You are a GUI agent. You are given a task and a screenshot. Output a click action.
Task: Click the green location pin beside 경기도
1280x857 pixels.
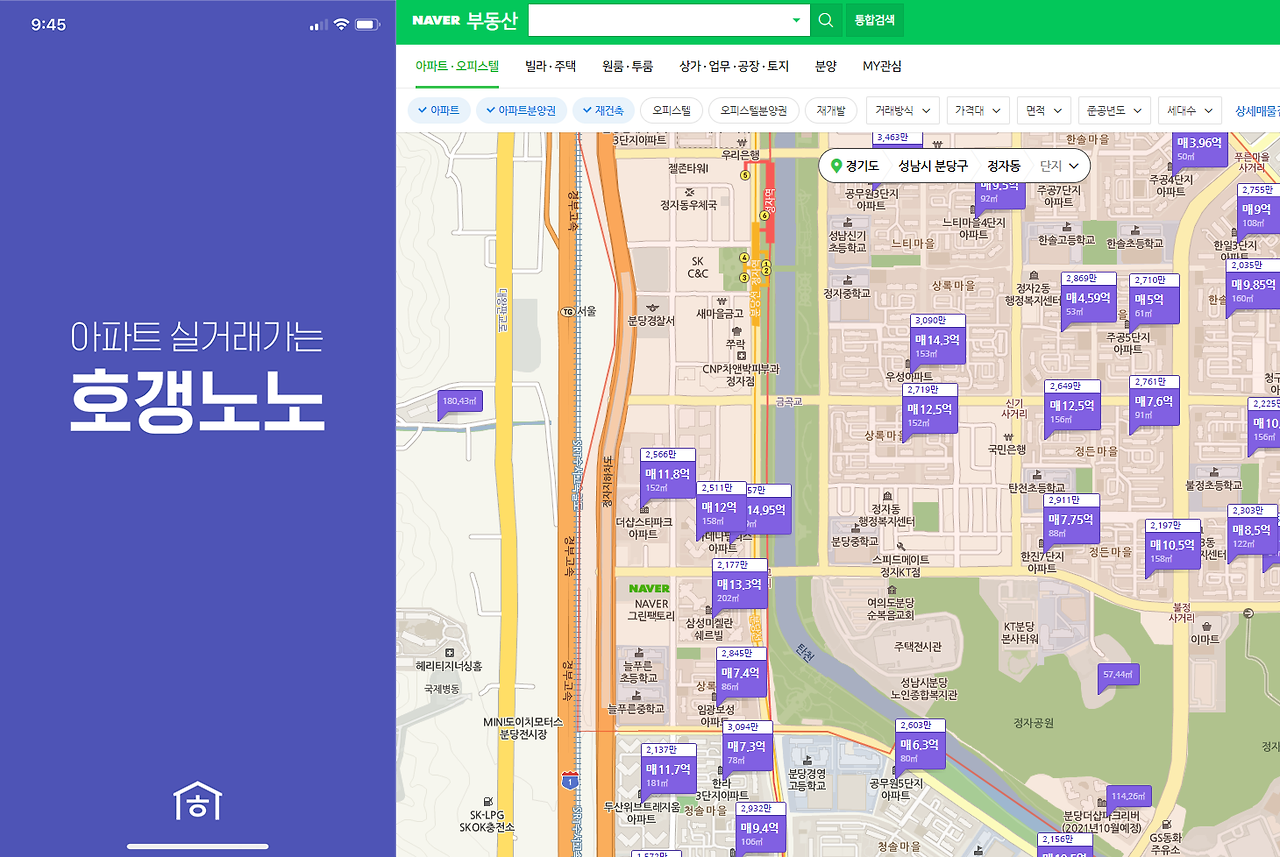click(x=836, y=165)
